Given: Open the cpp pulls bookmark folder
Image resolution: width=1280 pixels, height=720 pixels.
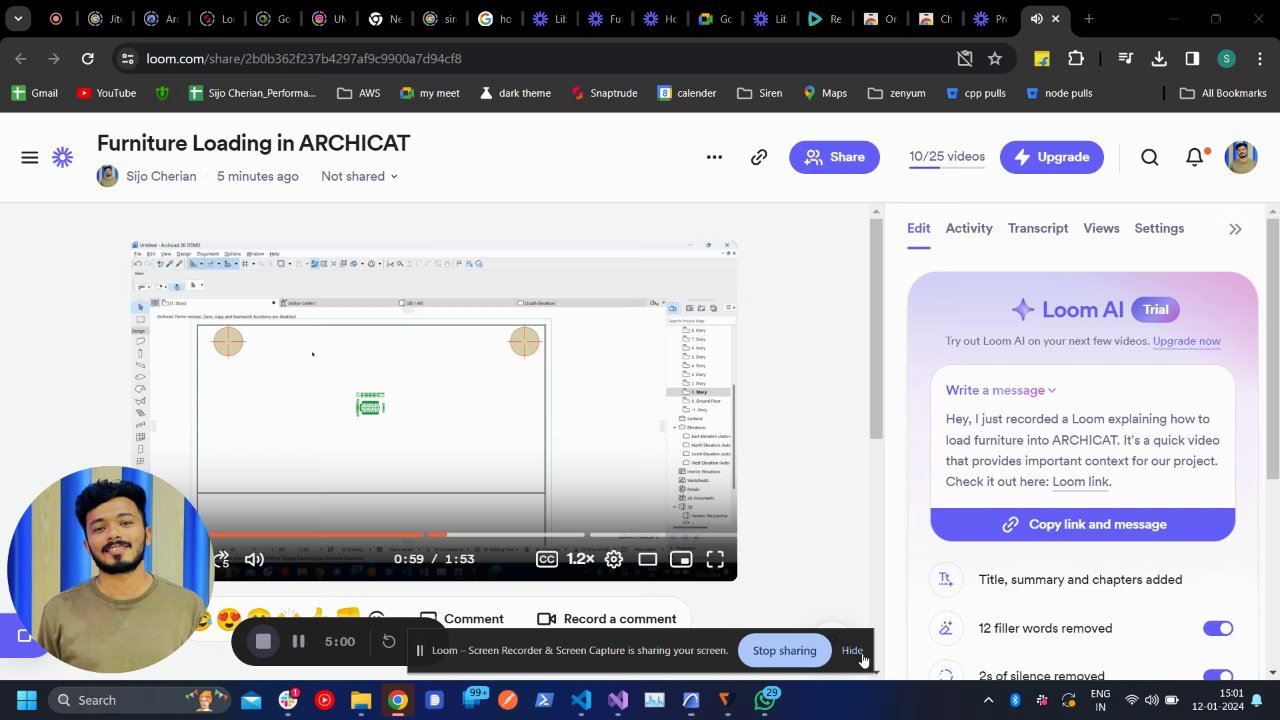Looking at the screenshot, I should coord(975,93).
